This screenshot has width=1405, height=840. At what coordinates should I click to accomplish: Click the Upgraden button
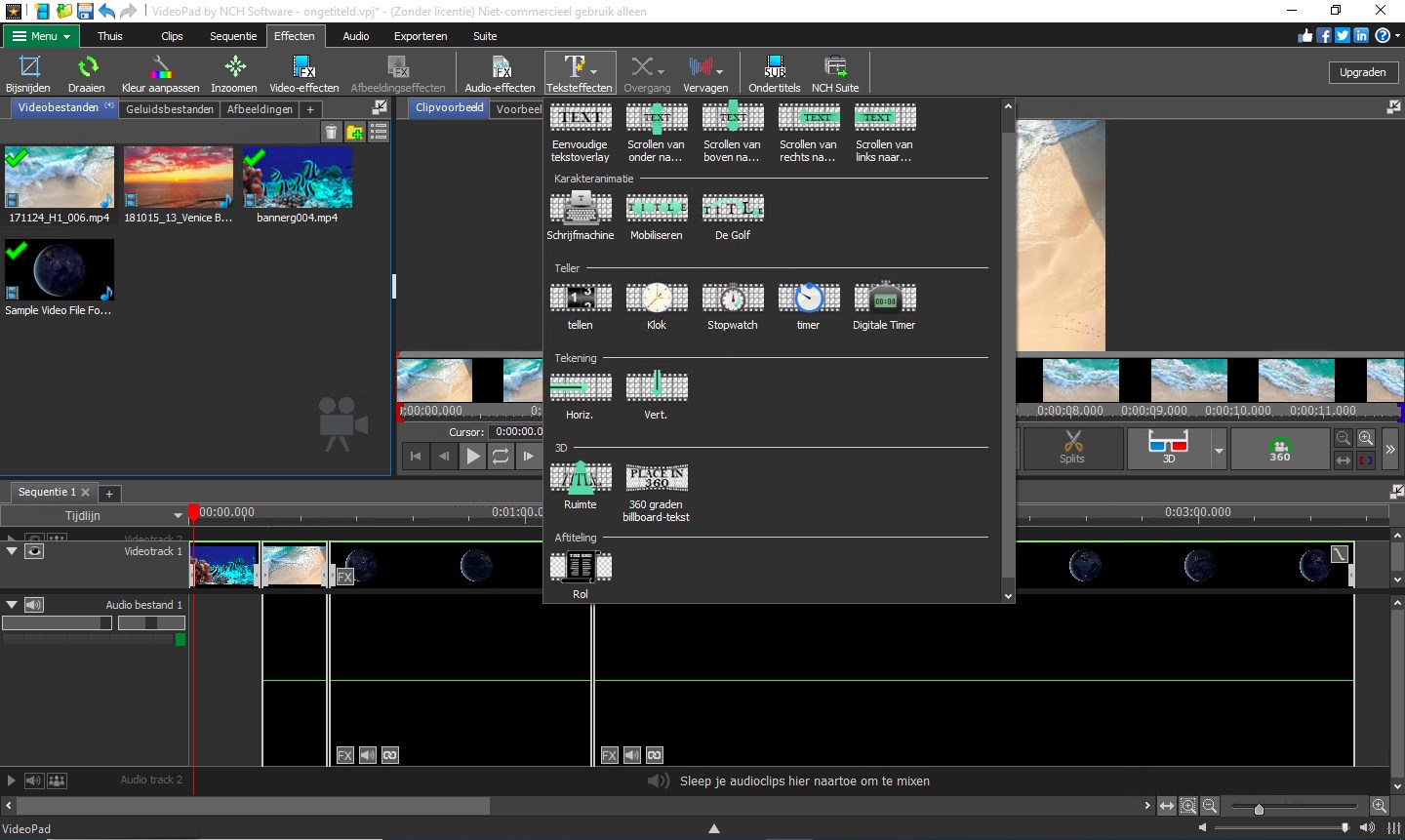pyautogui.click(x=1362, y=71)
